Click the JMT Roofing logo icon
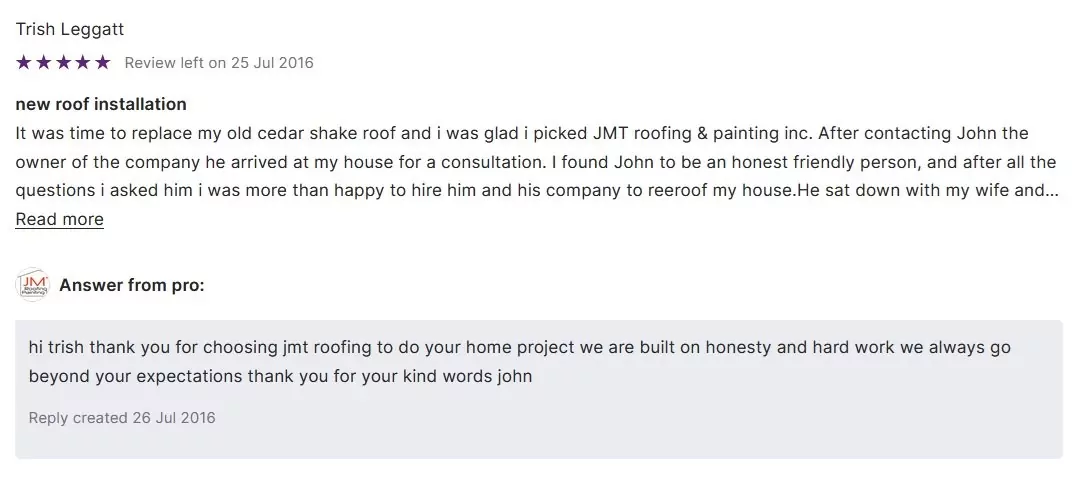Image resolution: width=1090 pixels, height=477 pixels. tap(33, 285)
